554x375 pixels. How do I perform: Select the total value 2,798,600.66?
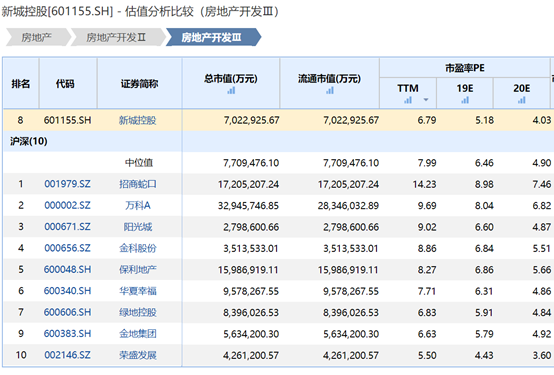point(251,227)
